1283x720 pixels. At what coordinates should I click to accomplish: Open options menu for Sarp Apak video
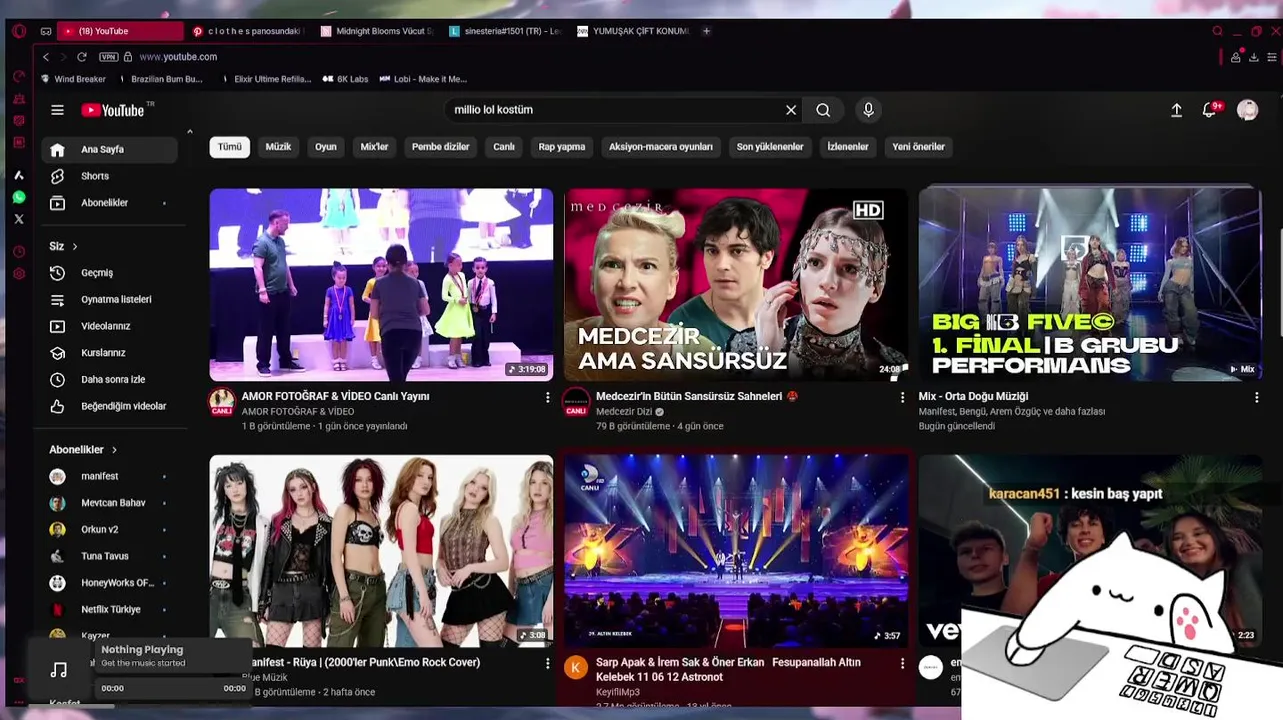point(902,663)
